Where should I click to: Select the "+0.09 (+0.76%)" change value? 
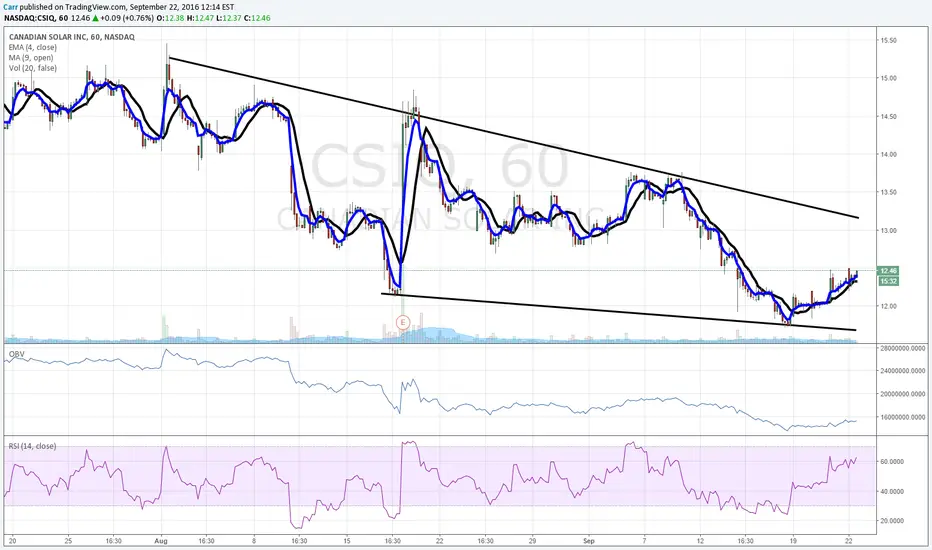point(128,18)
